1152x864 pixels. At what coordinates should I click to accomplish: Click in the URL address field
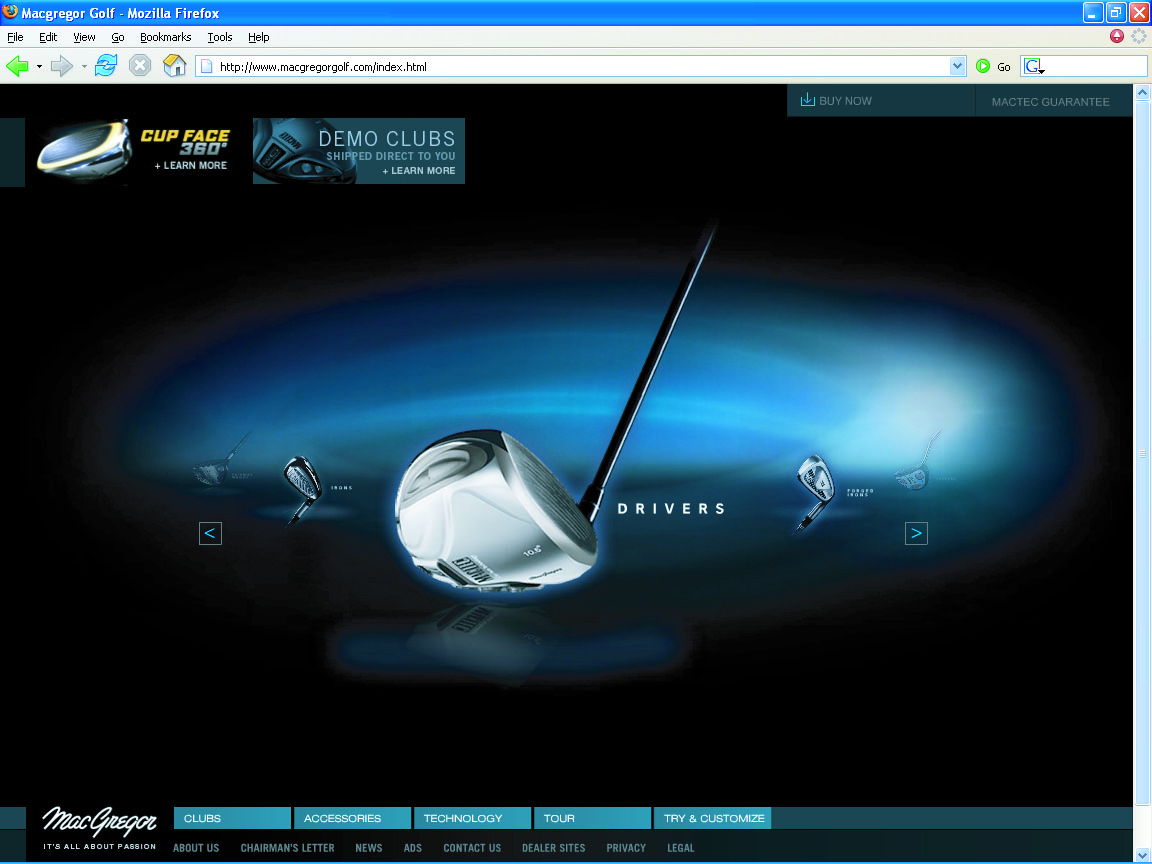pos(580,66)
